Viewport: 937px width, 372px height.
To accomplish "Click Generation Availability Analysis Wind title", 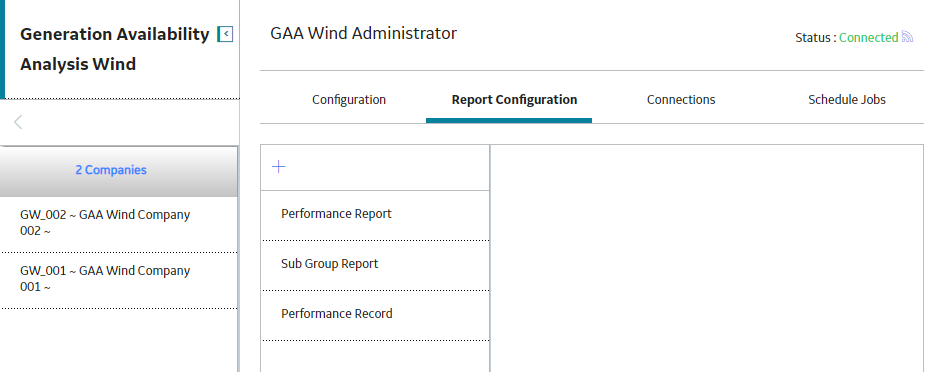I will click(x=115, y=49).
